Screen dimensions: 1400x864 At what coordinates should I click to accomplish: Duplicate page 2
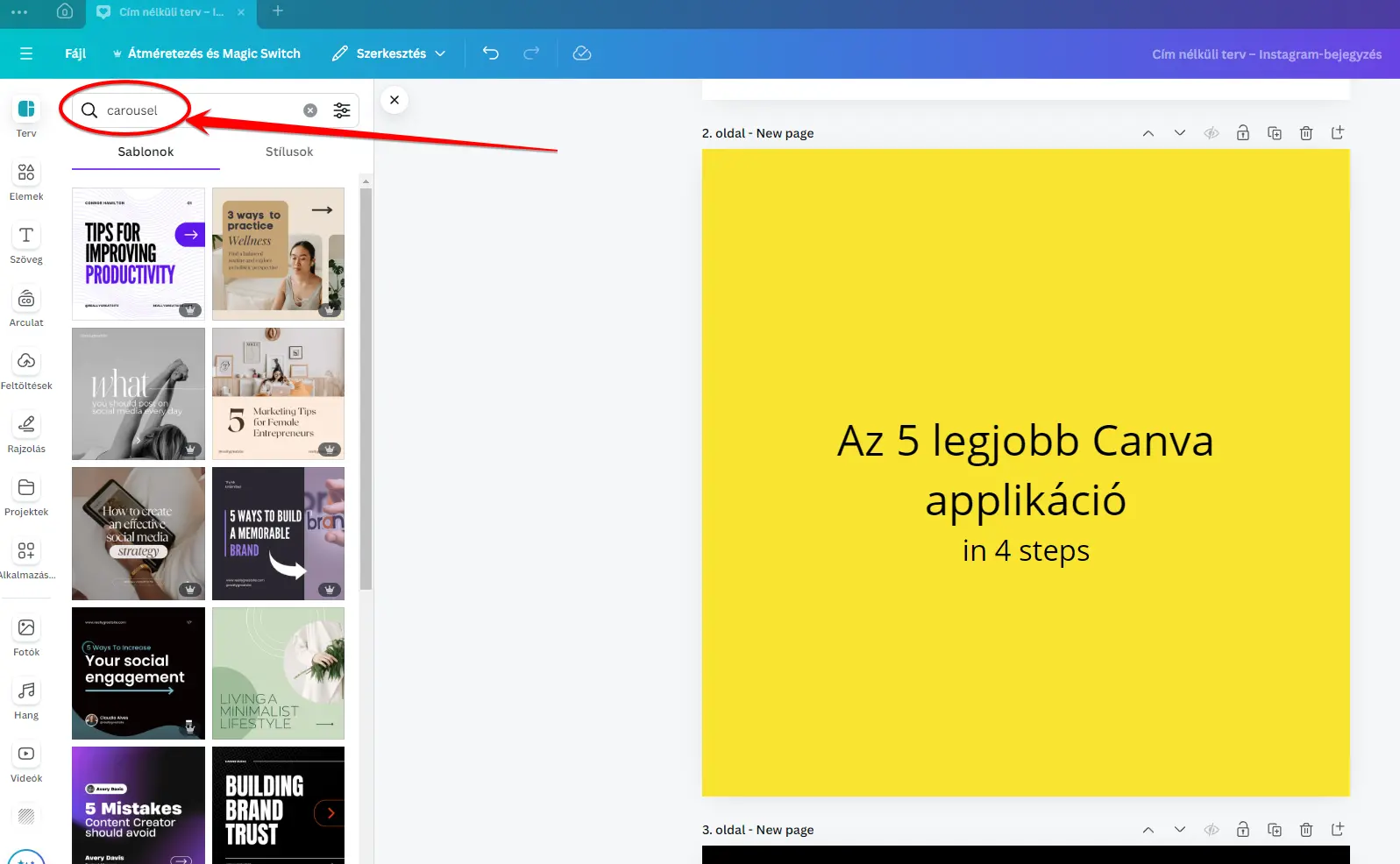(1275, 133)
